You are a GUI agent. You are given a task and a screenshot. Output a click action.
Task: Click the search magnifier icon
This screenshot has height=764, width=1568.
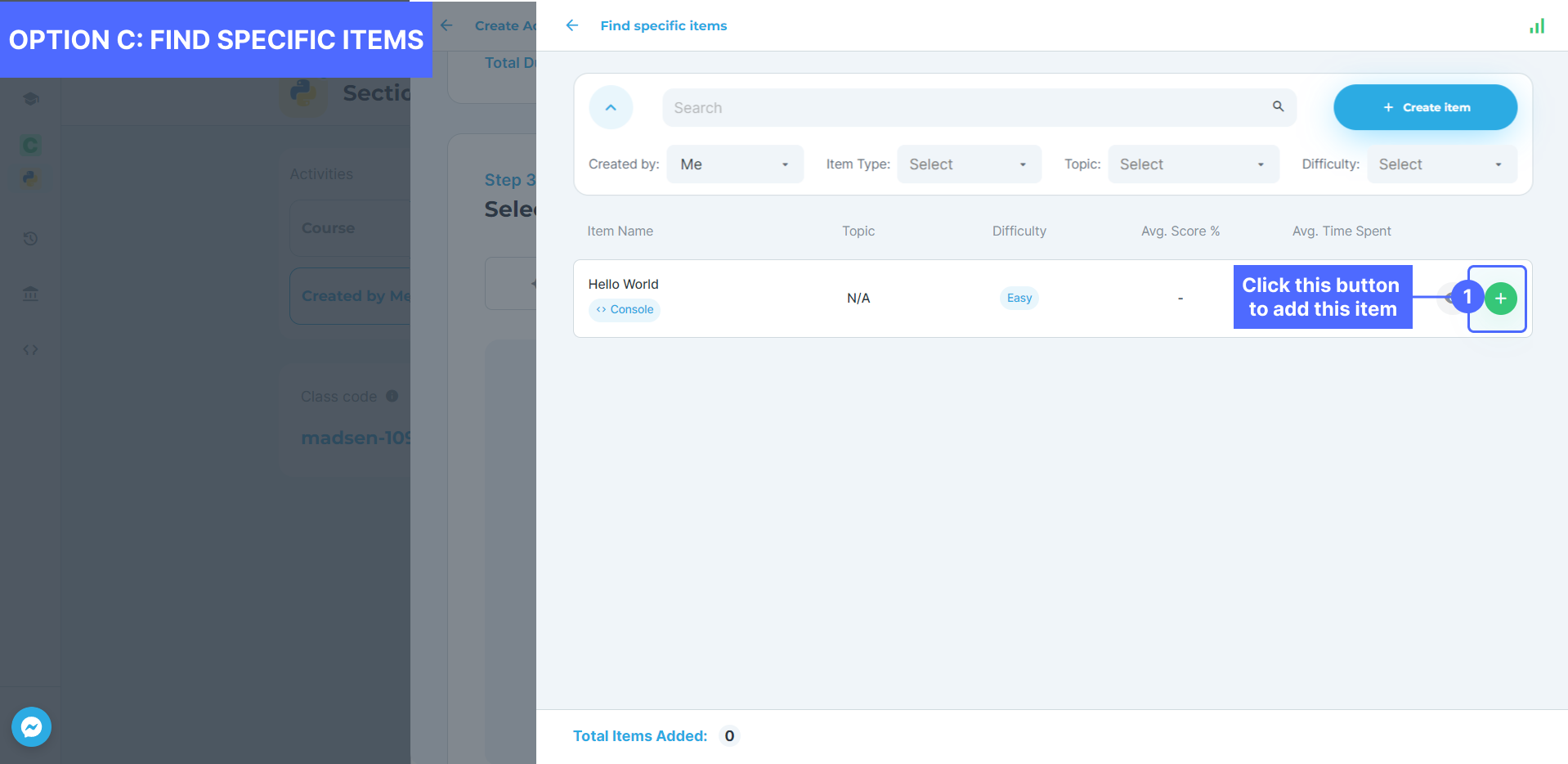(1278, 107)
